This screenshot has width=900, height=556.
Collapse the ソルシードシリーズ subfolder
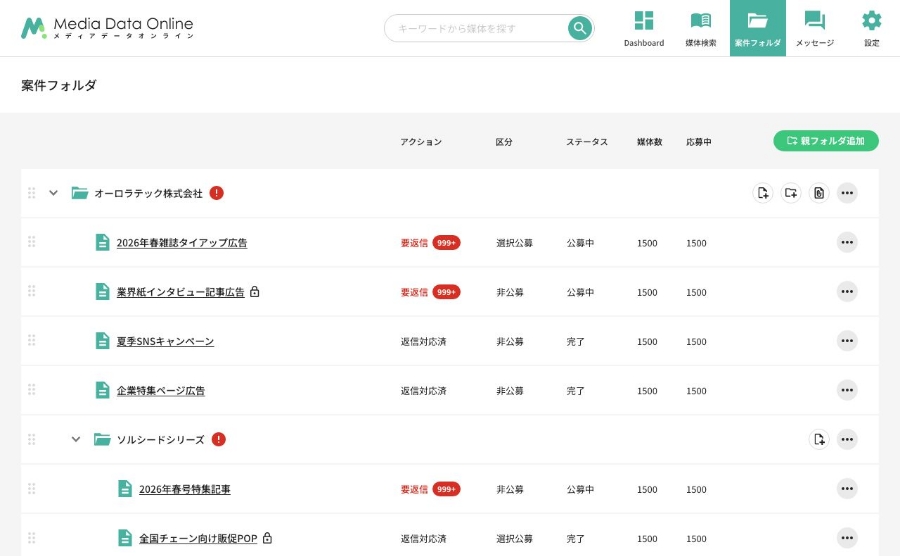pos(76,439)
